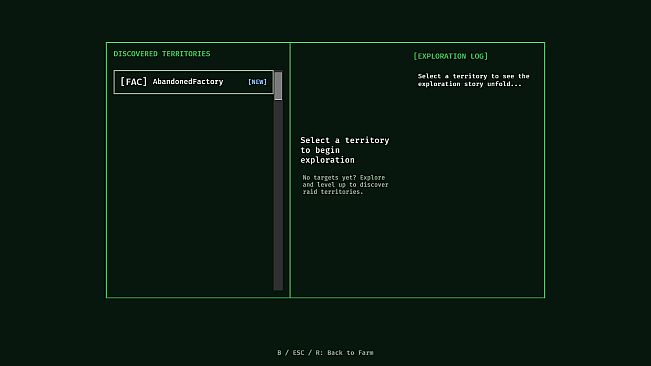Click the 'Back to Farm' hint

[326, 353]
